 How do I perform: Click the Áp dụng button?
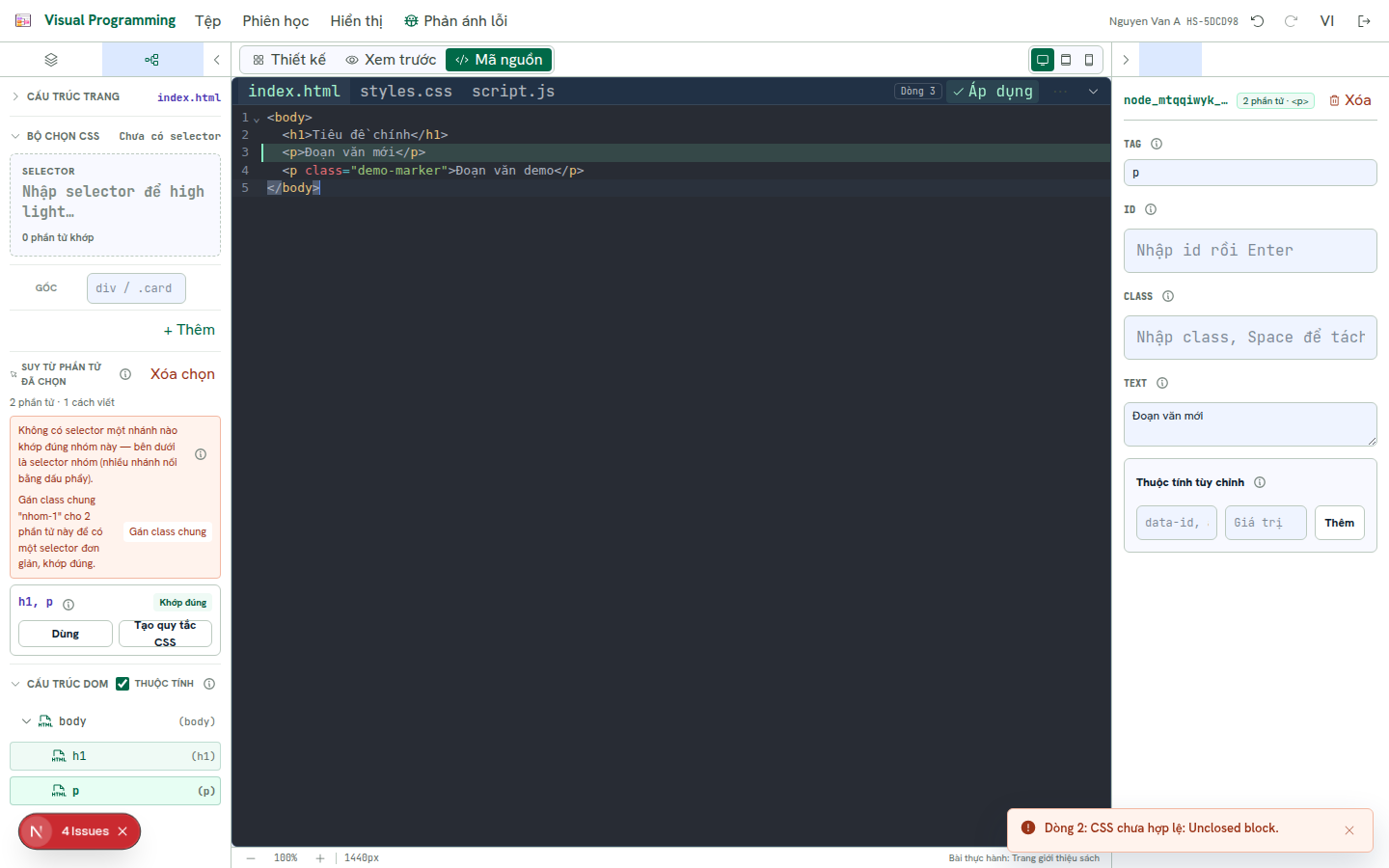click(x=993, y=92)
